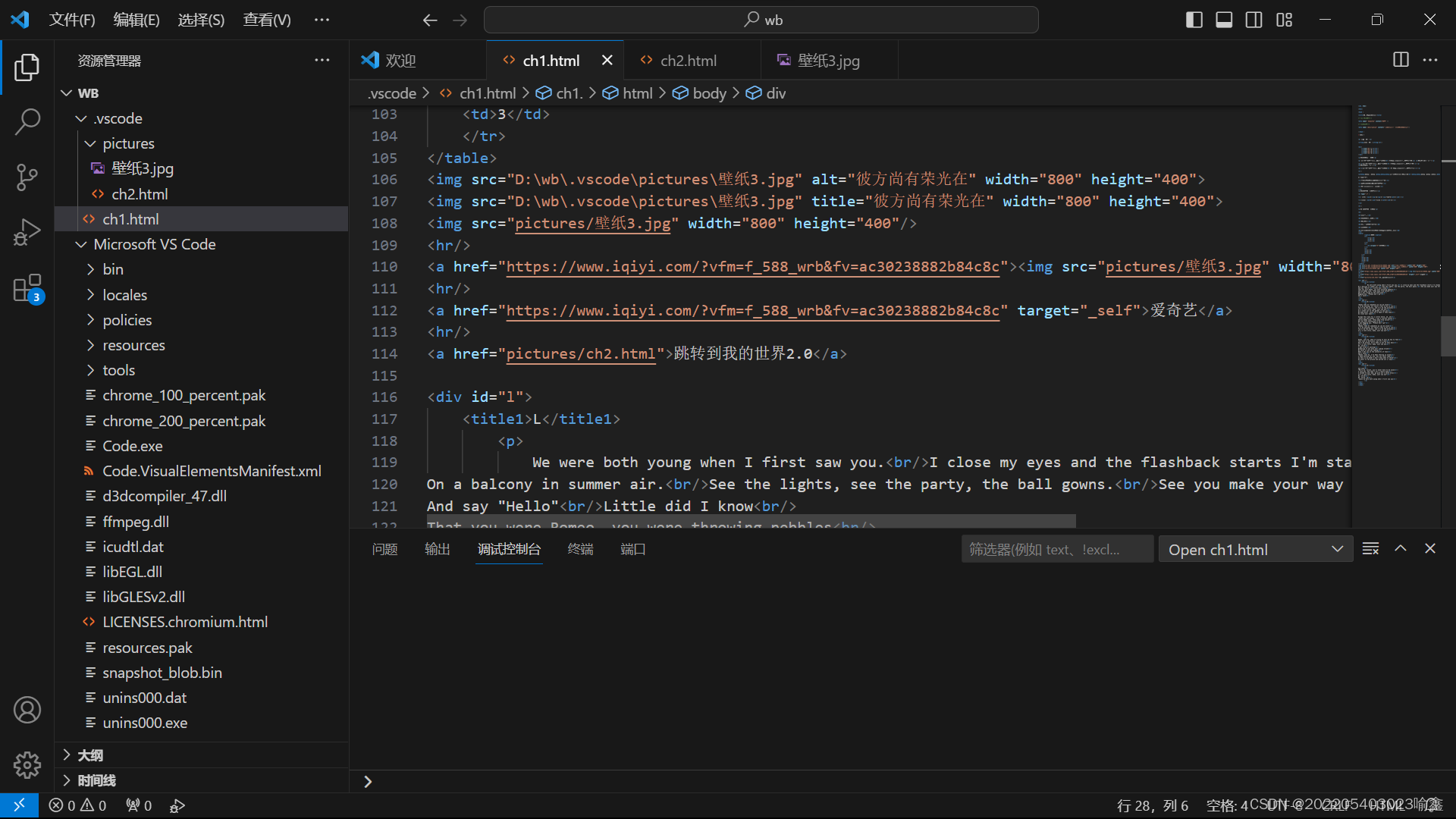This screenshot has height=819, width=1456.
Task: Click the editor minimap scrollbar slider
Action: (x=1448, y=336)
